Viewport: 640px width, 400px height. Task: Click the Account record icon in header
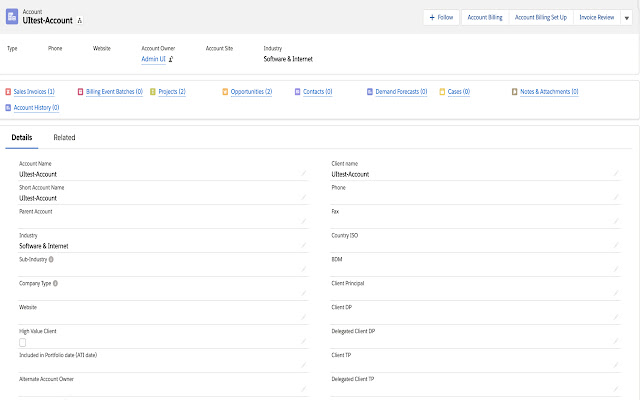[12, 17]
